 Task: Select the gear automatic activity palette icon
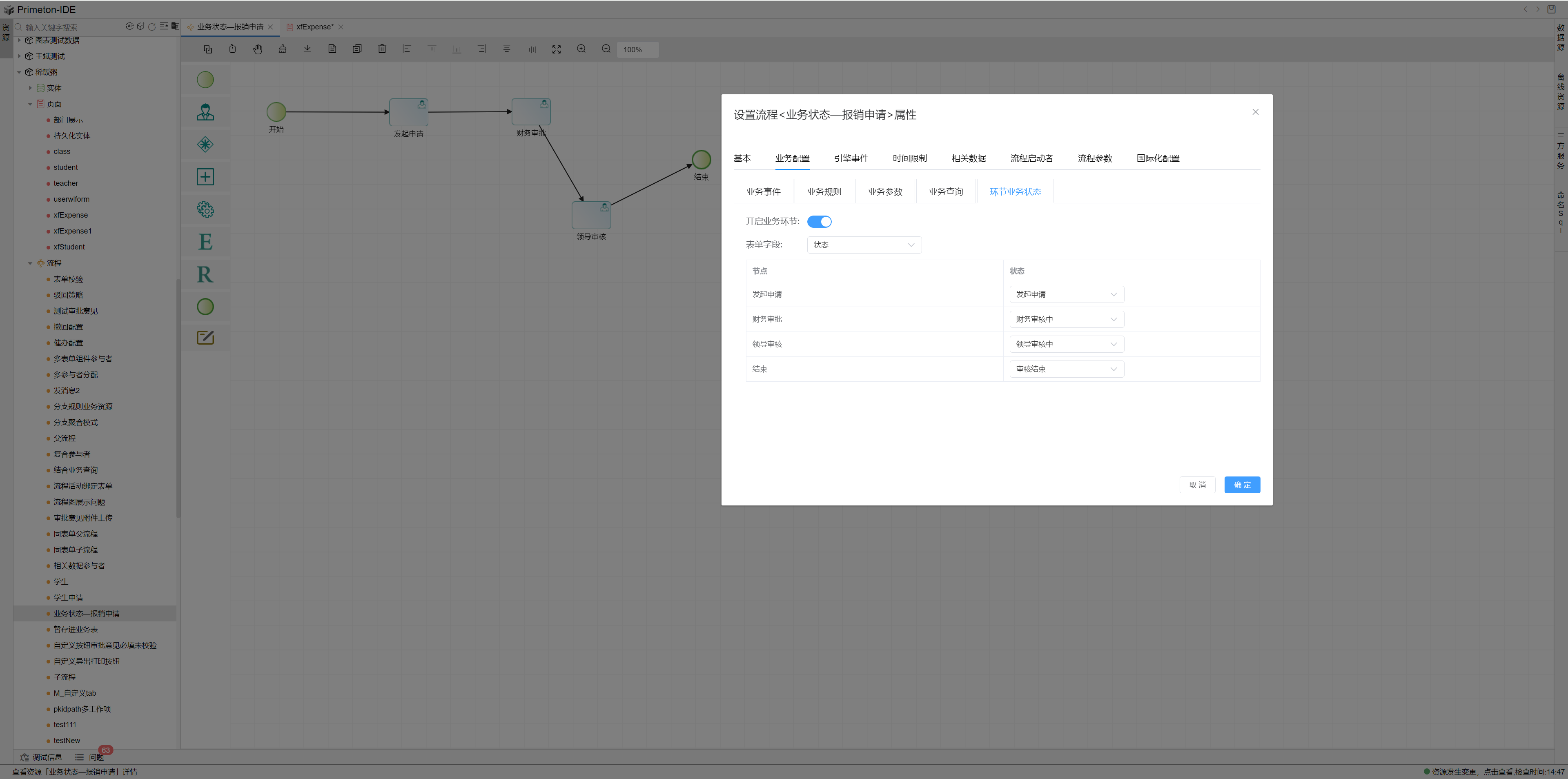pos(205,209)
